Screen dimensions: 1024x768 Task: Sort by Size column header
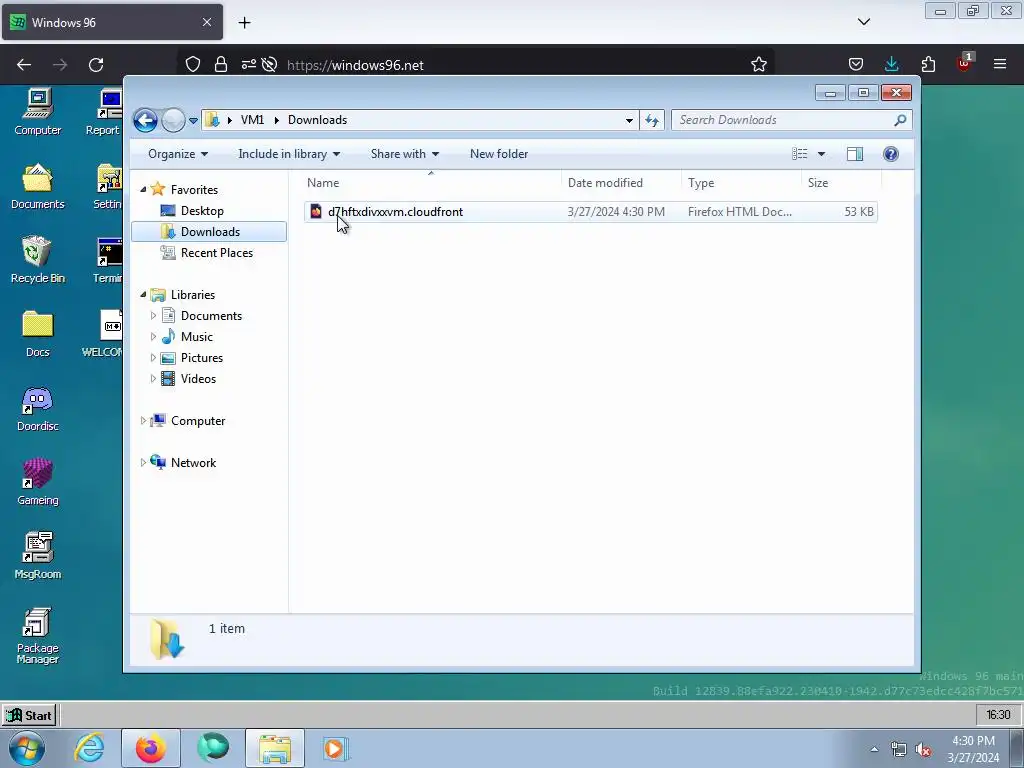point(841,183)
